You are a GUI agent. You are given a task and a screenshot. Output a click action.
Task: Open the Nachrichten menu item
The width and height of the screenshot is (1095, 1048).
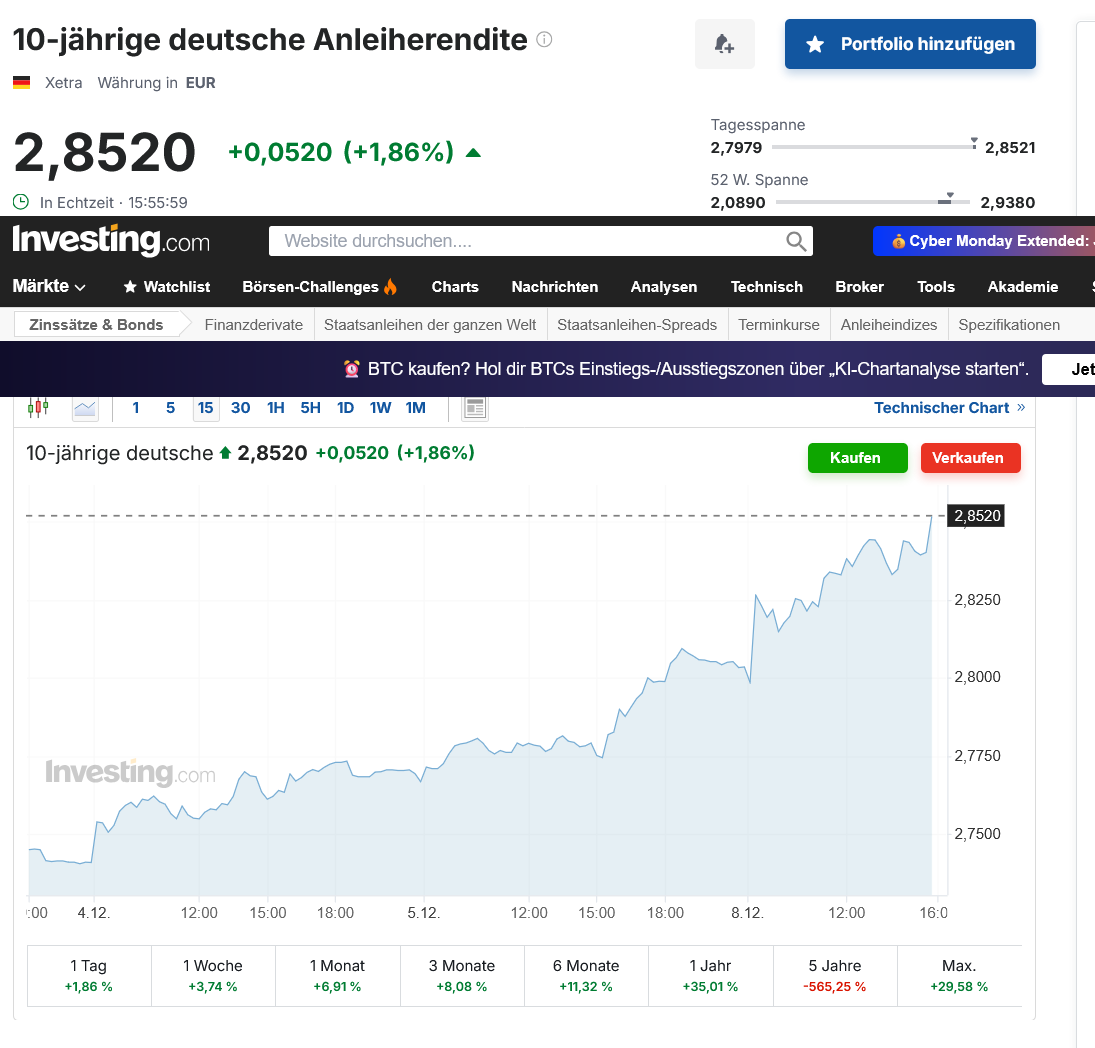click(x=554, y=287)
